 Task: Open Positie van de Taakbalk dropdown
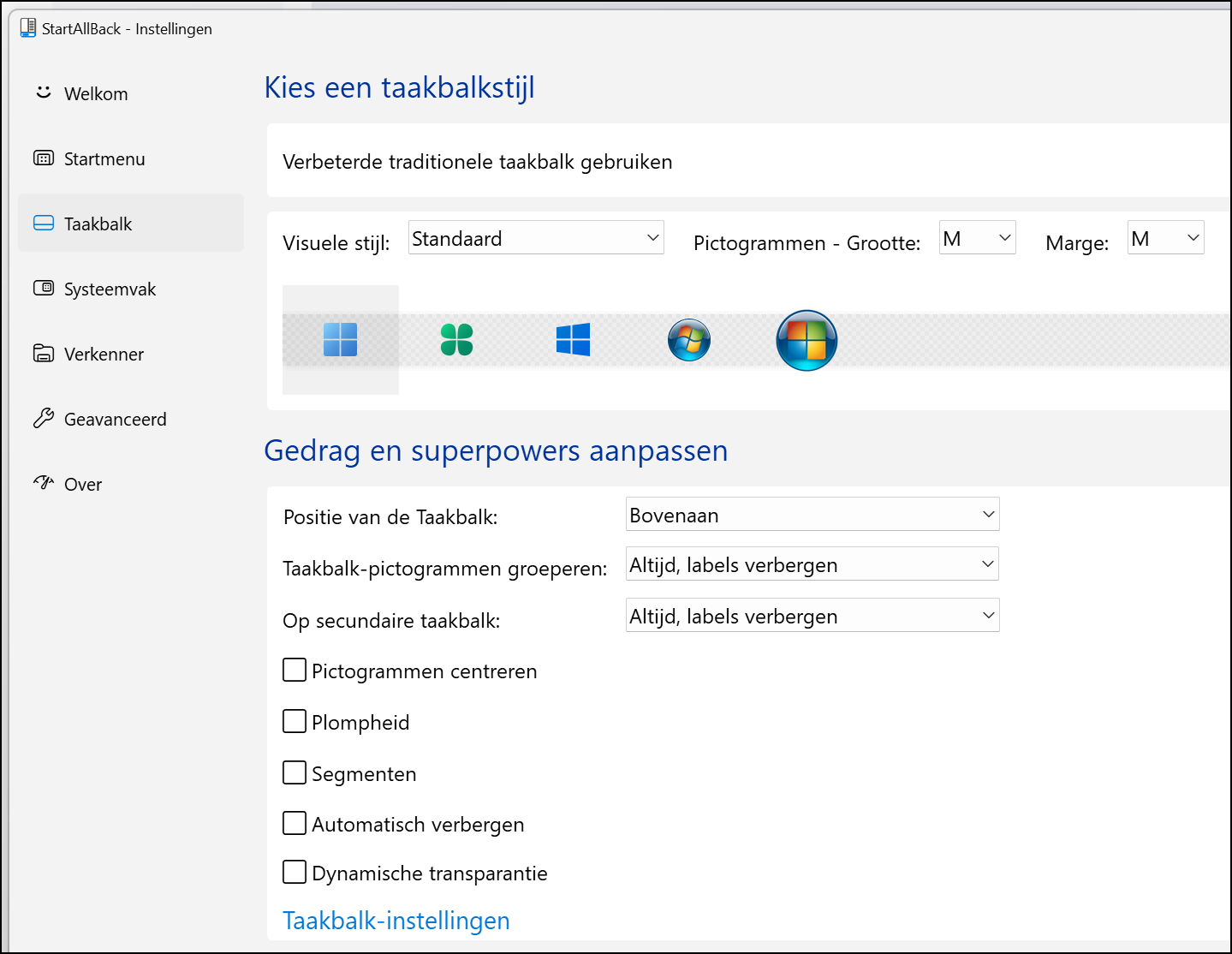(x=812, y=515)
